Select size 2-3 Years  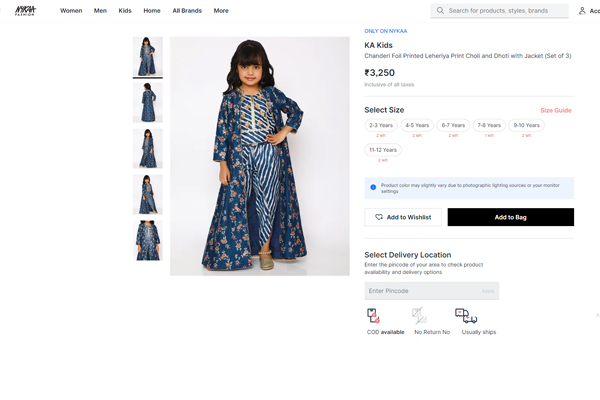tap(381, 125)
